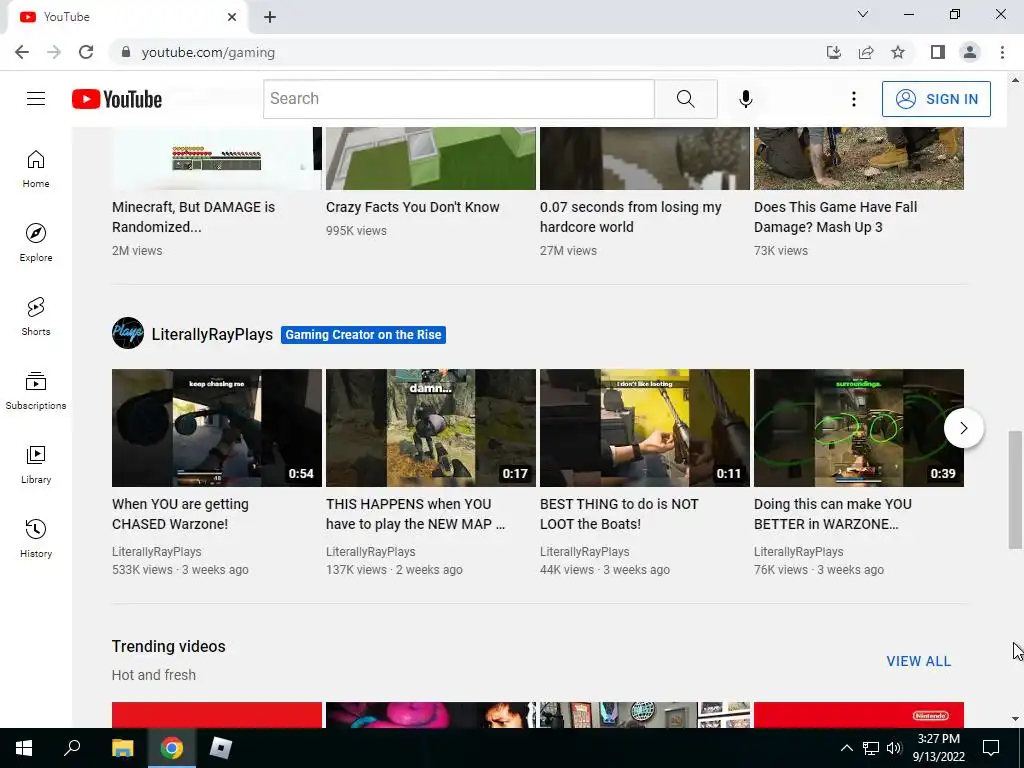Show hidden system tray icons
This screenshot has width=1024, height=768.
[846, 748]
